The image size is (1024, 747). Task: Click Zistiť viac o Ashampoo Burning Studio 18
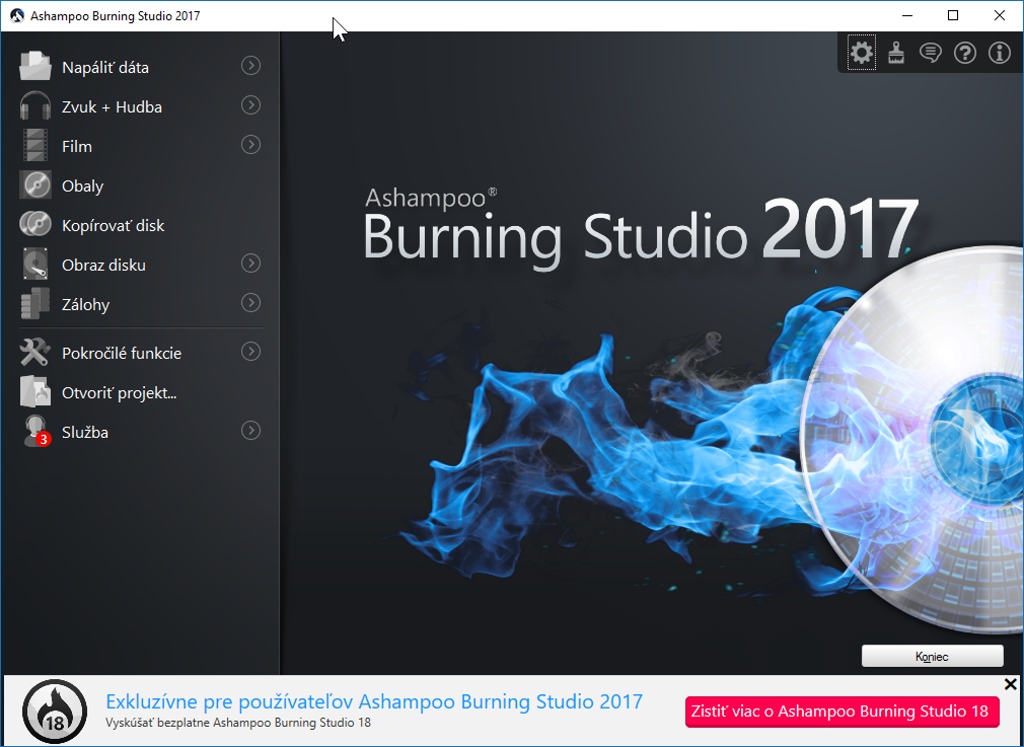[842, 711]
